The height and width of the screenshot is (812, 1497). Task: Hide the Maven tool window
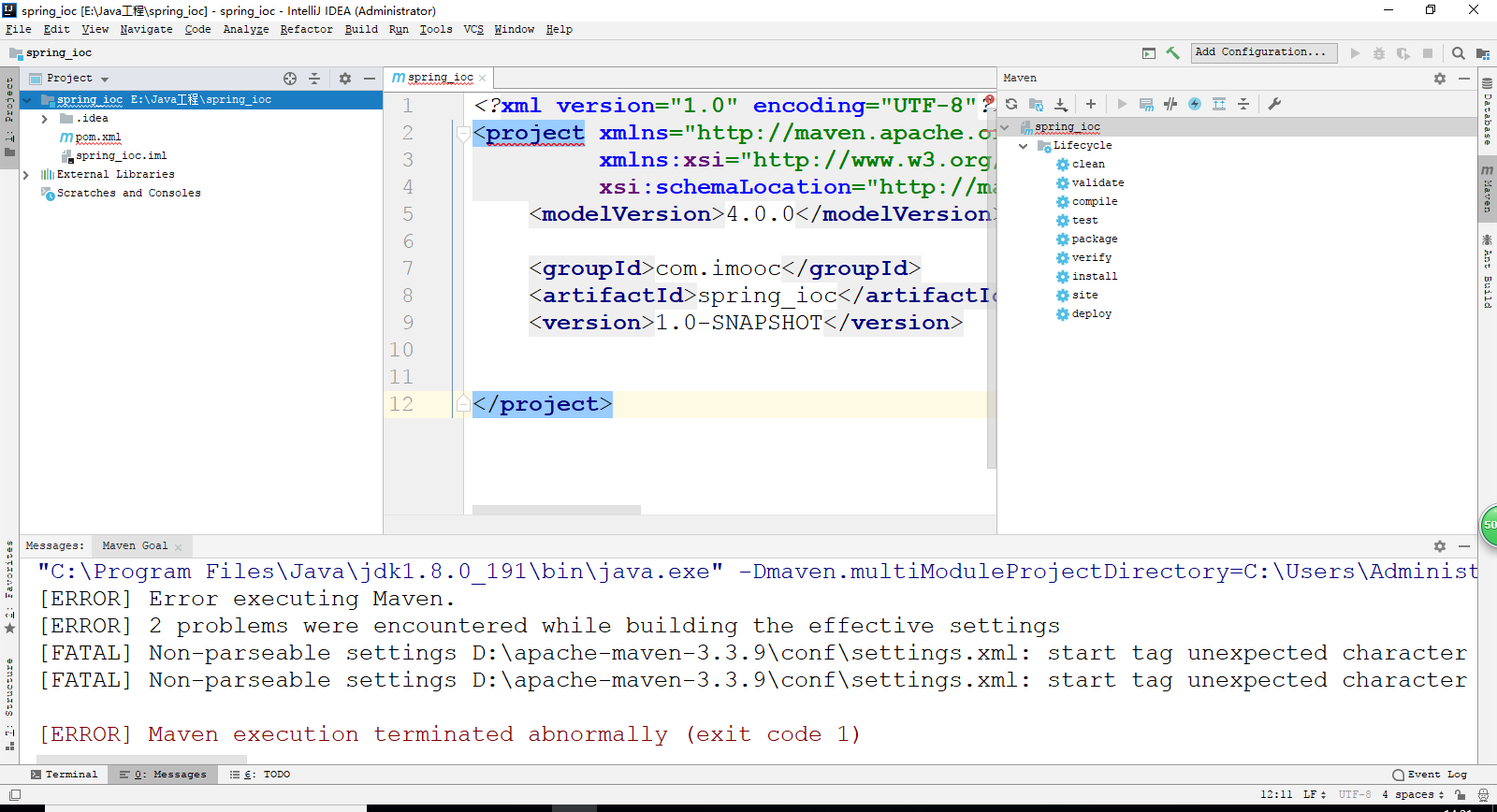1464,79
